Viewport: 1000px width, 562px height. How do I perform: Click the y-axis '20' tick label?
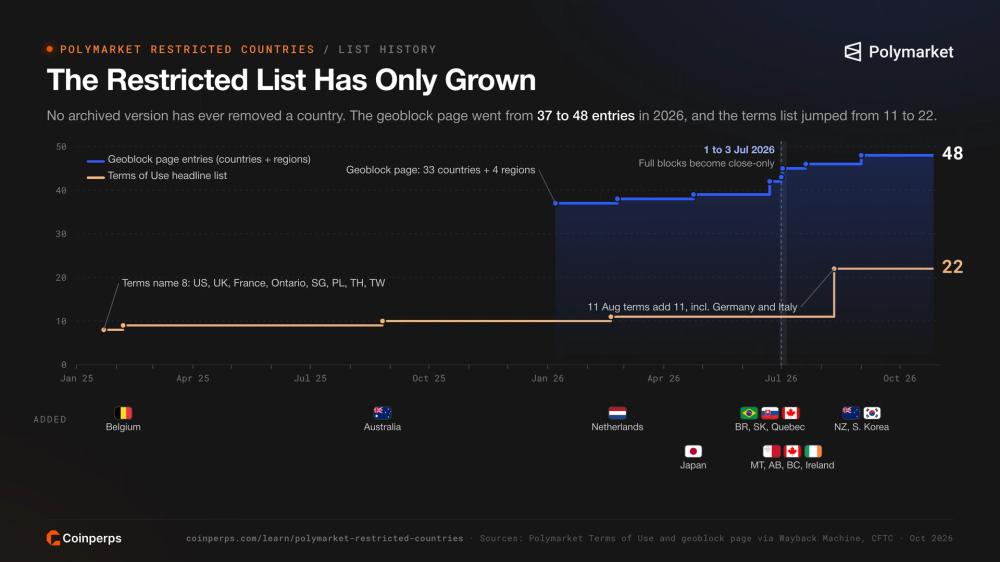click(x=61, y=277)
